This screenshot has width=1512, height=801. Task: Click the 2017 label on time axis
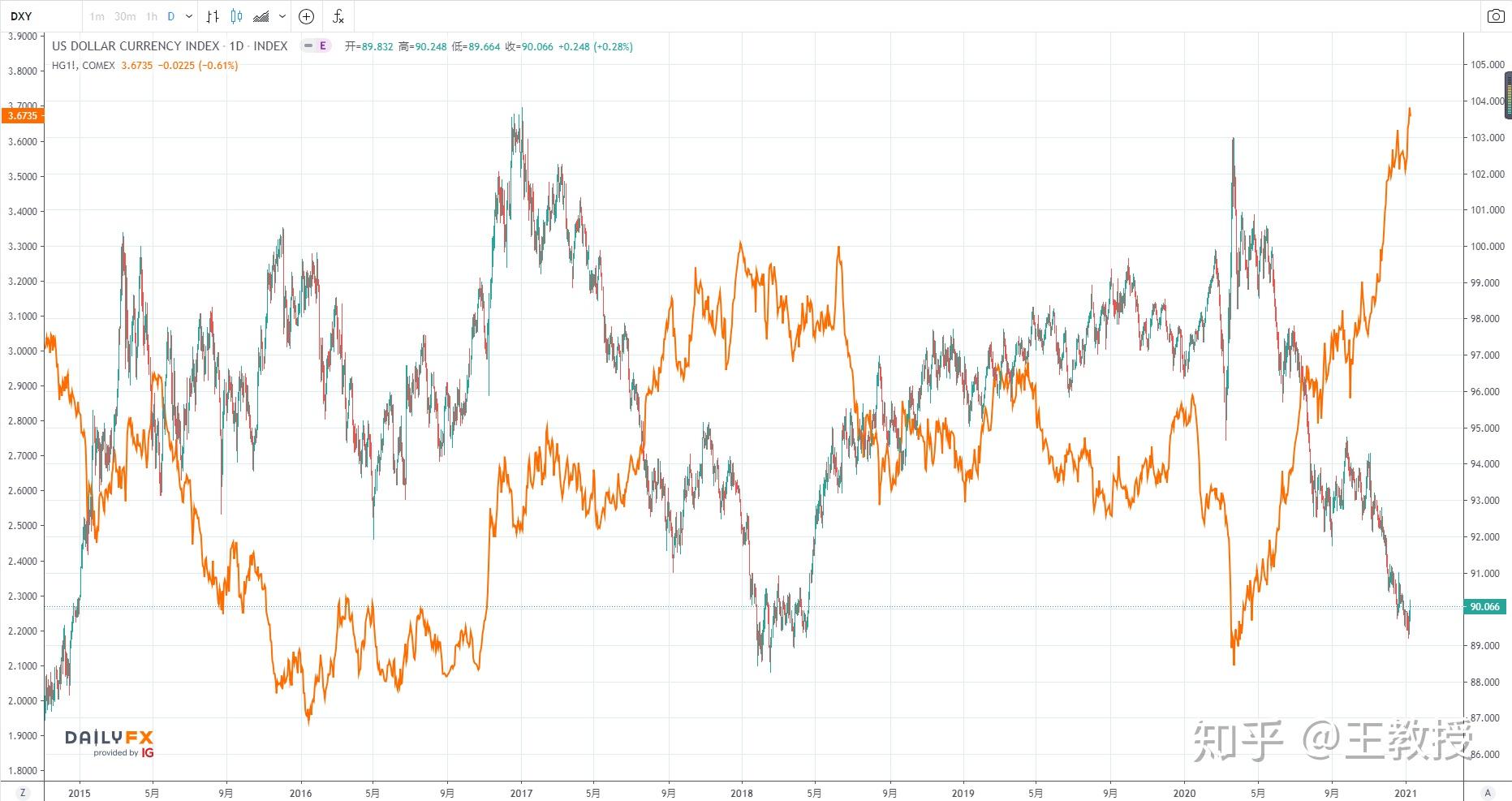tap(521, 793)
